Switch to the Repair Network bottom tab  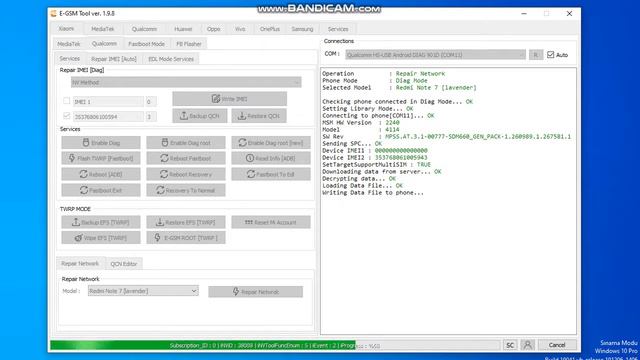point(80,263)
